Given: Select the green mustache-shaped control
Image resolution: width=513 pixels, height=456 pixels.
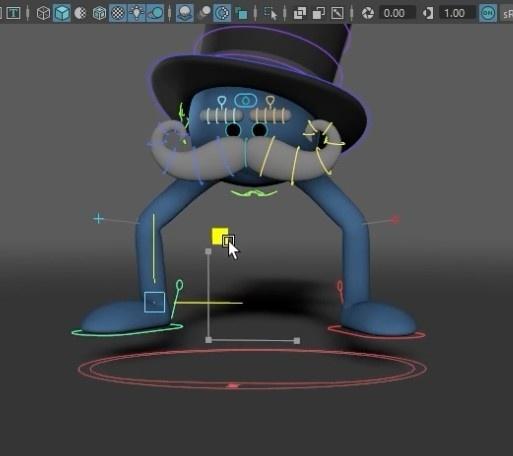Looking at the screenshot, I should coord(254,193).
